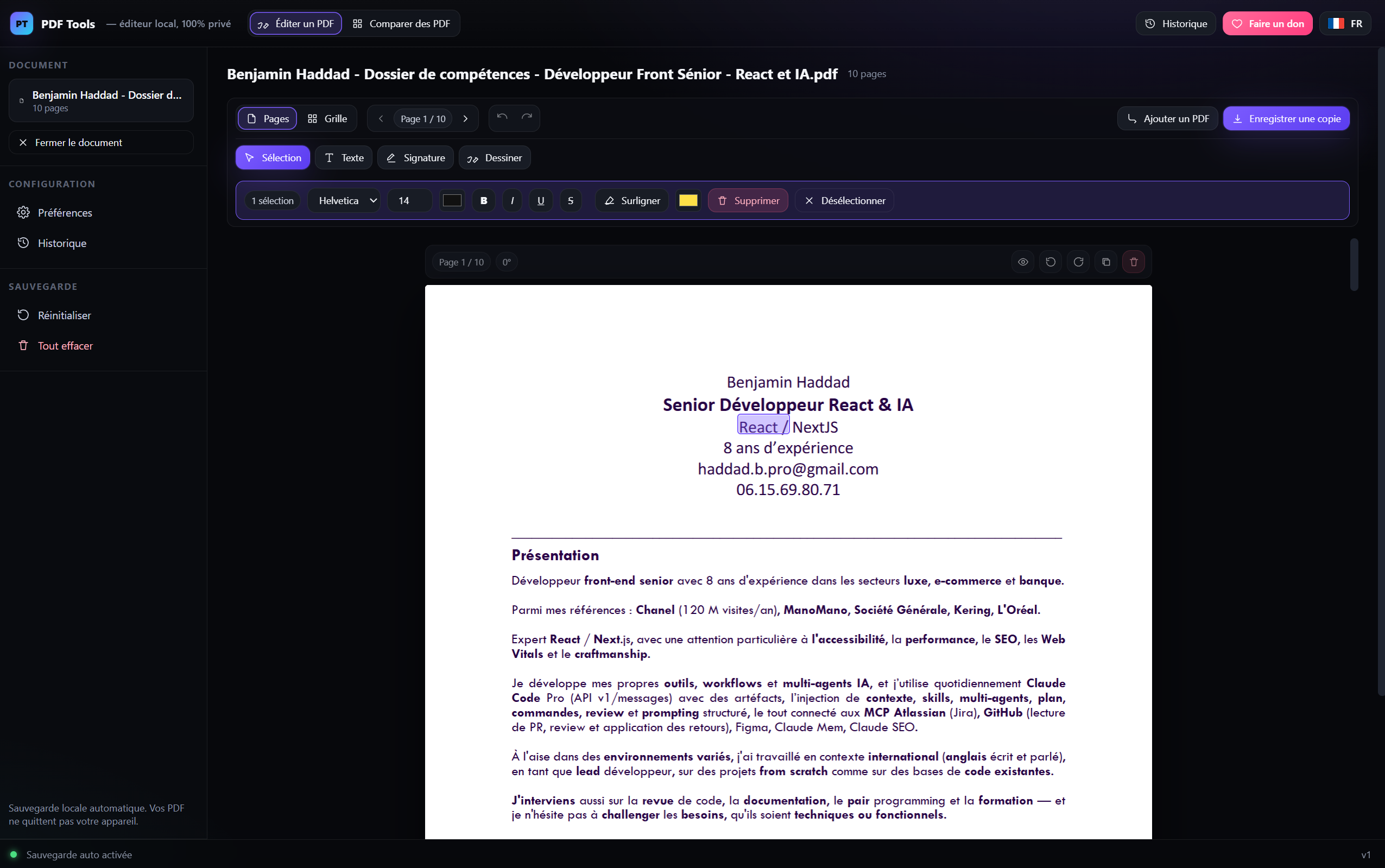Click 'Senior Développeur React & IA' title text

click(x=788, y=406)
